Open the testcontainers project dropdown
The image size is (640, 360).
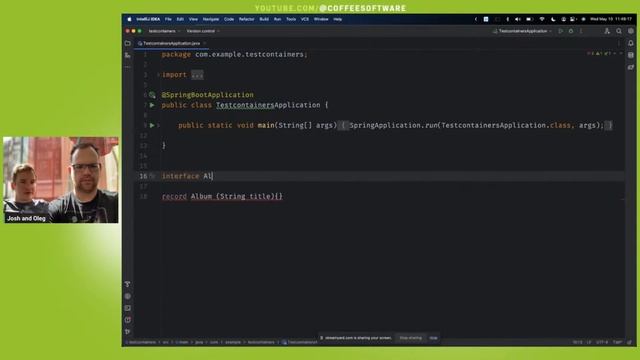(x=164, y=31)
